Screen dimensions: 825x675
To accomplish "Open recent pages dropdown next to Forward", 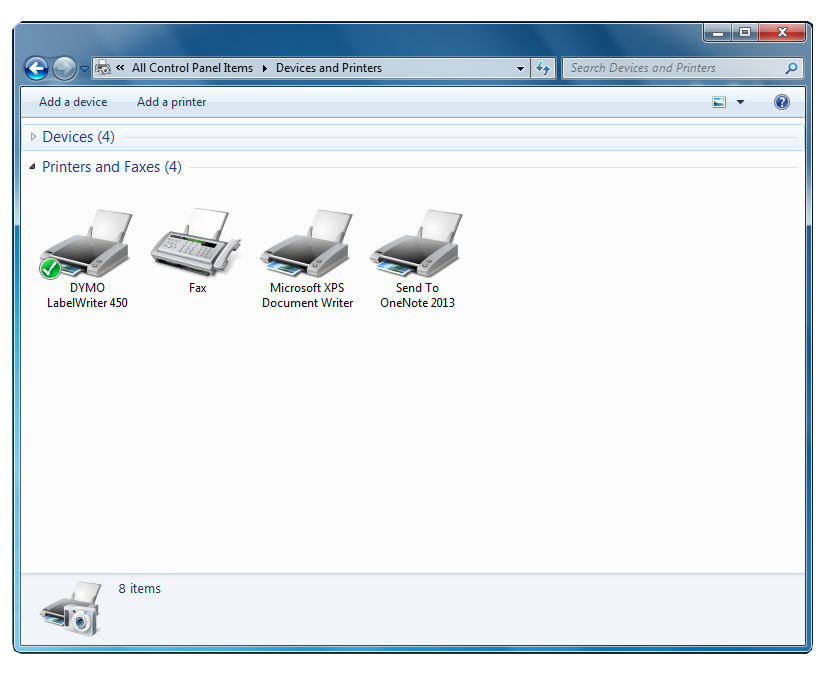I will pos(84,68).
